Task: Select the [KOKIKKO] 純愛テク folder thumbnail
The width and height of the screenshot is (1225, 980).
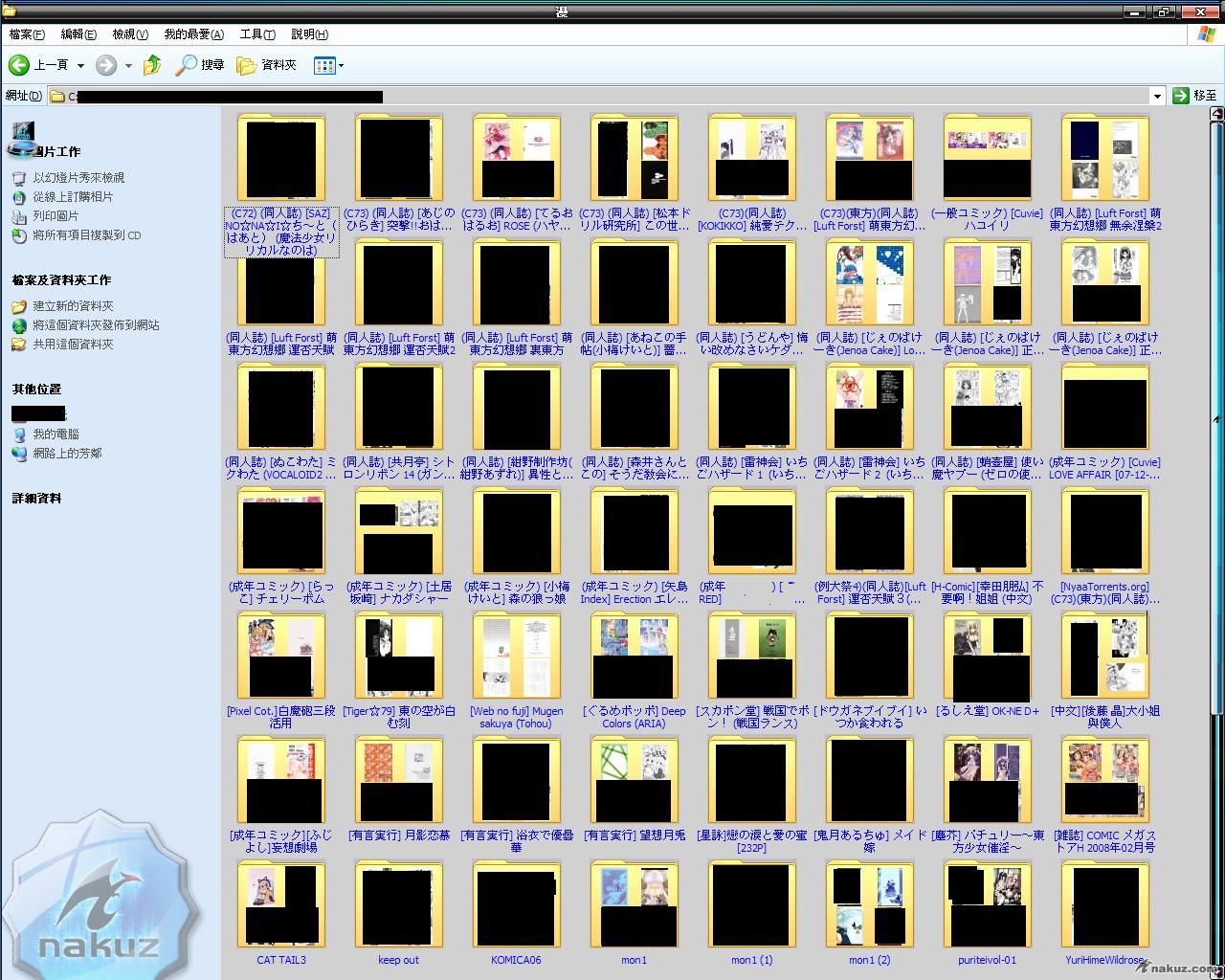Action: (x=751, y=158)
